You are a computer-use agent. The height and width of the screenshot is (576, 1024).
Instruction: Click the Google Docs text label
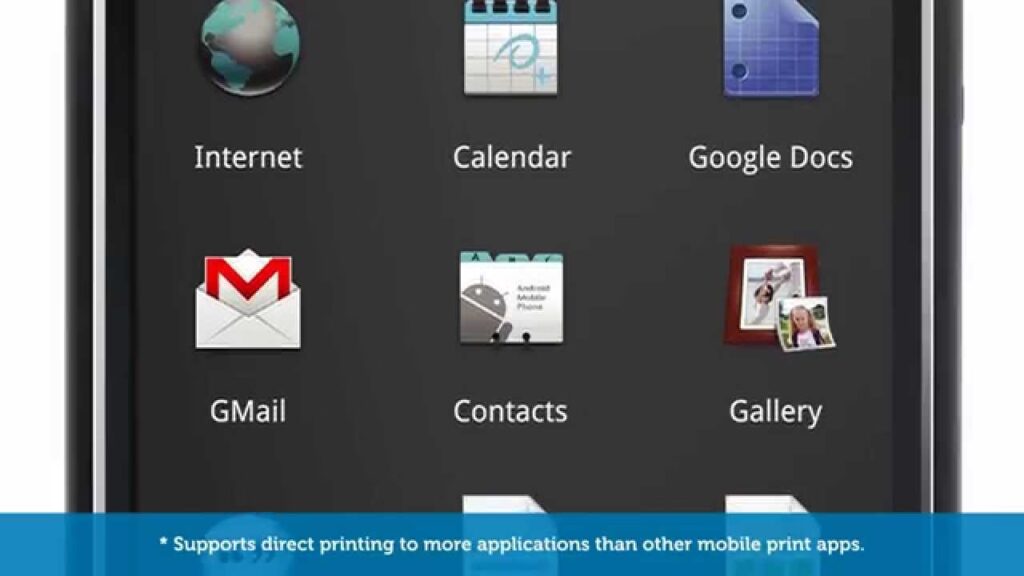(770, 157)
